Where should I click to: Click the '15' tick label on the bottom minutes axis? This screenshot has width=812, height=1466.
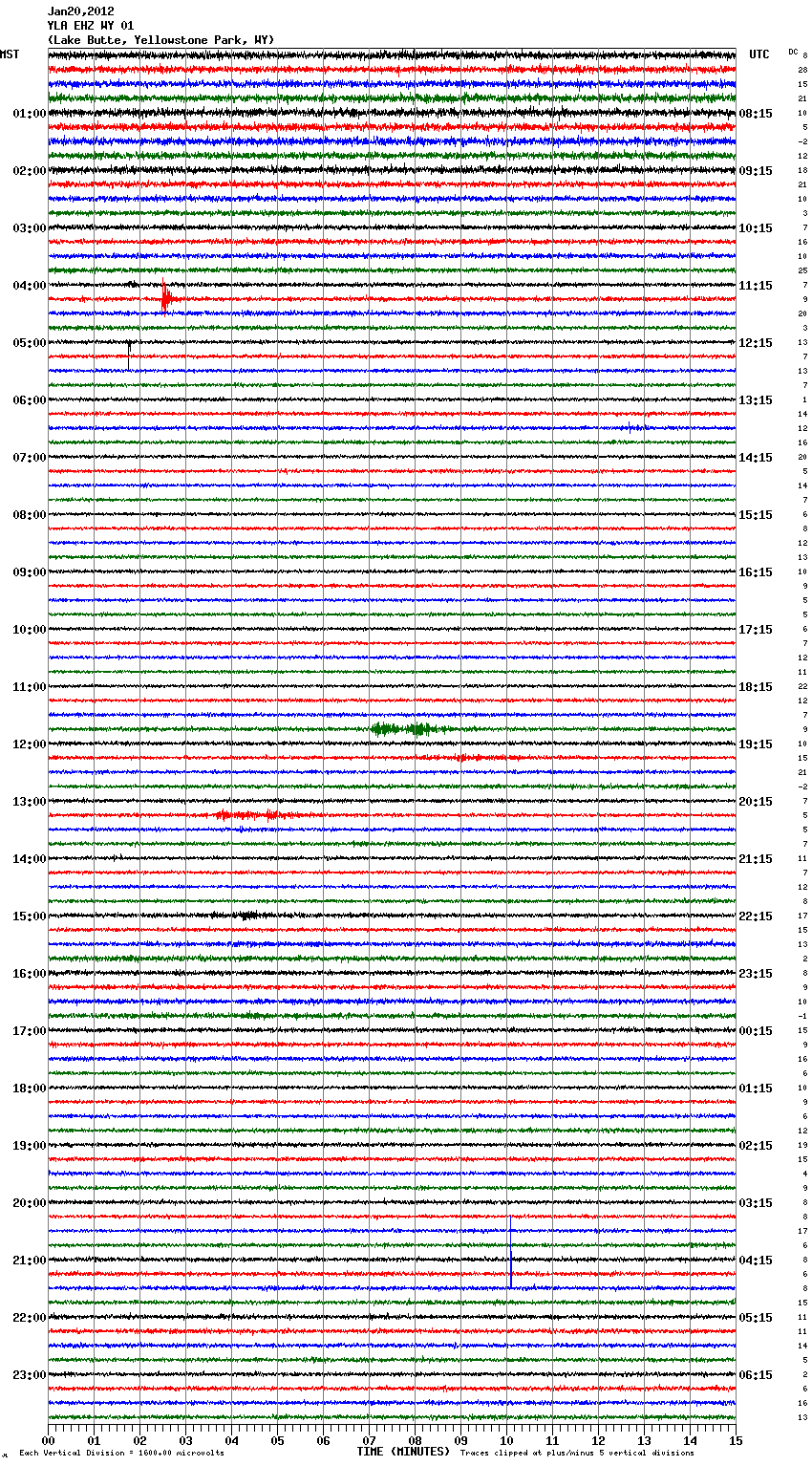click(x=736, y=1440)
